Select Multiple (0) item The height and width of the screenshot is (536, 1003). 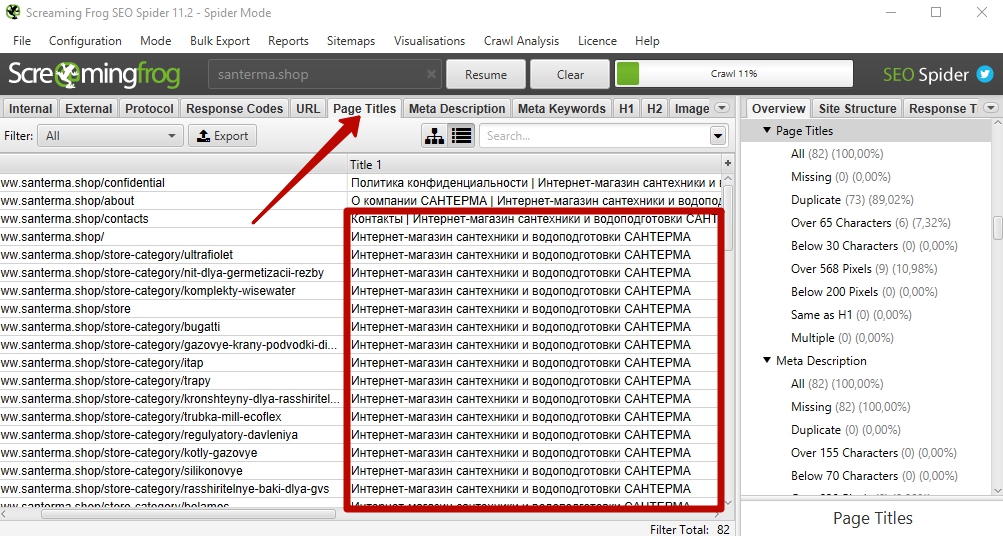point(842,338)
